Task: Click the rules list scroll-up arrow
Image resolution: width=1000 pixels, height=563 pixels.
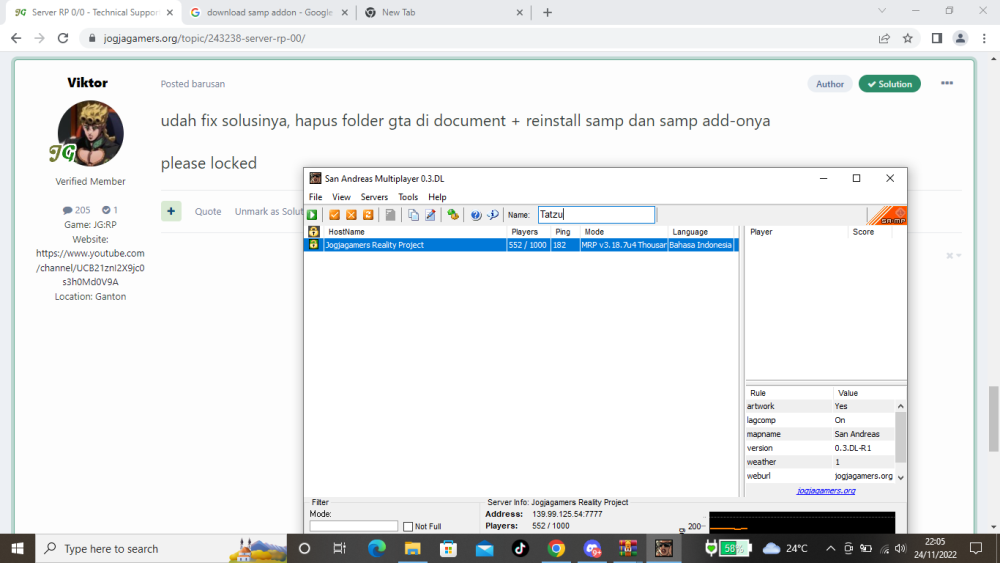Action: 901,406
